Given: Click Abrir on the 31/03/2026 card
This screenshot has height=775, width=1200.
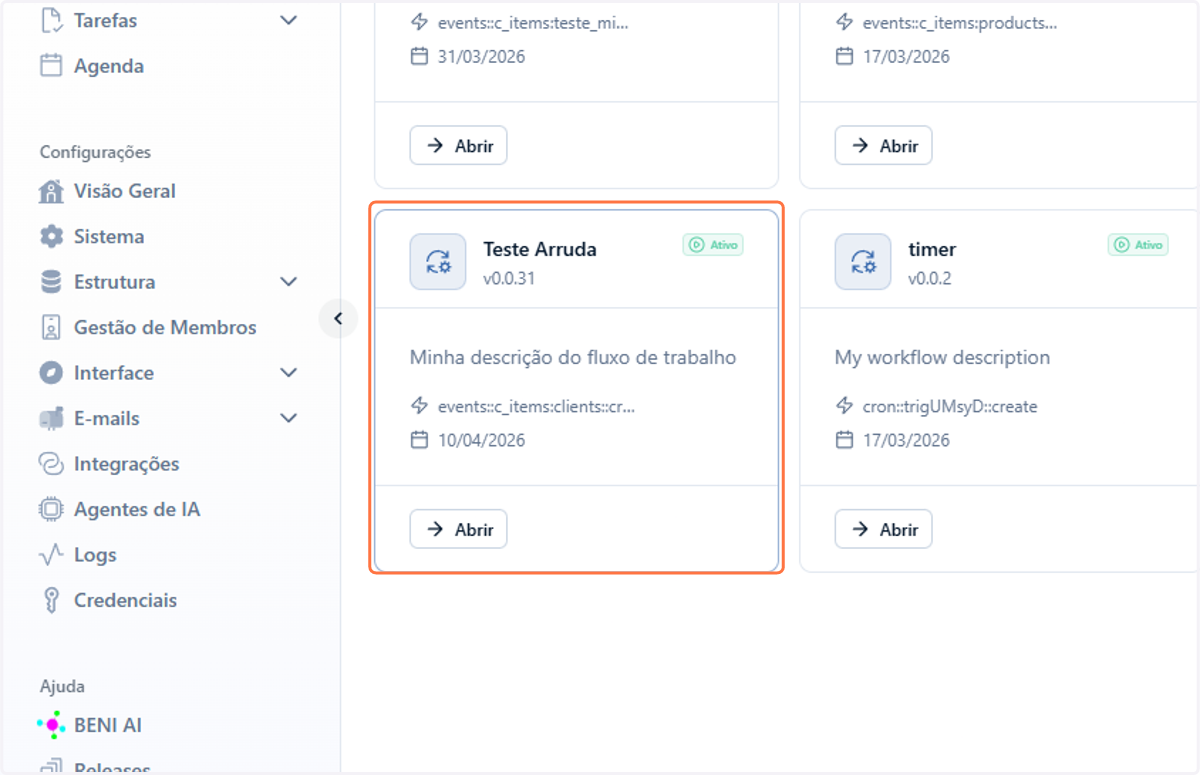Looking at the screenshot, I should (x=458, y=146).
